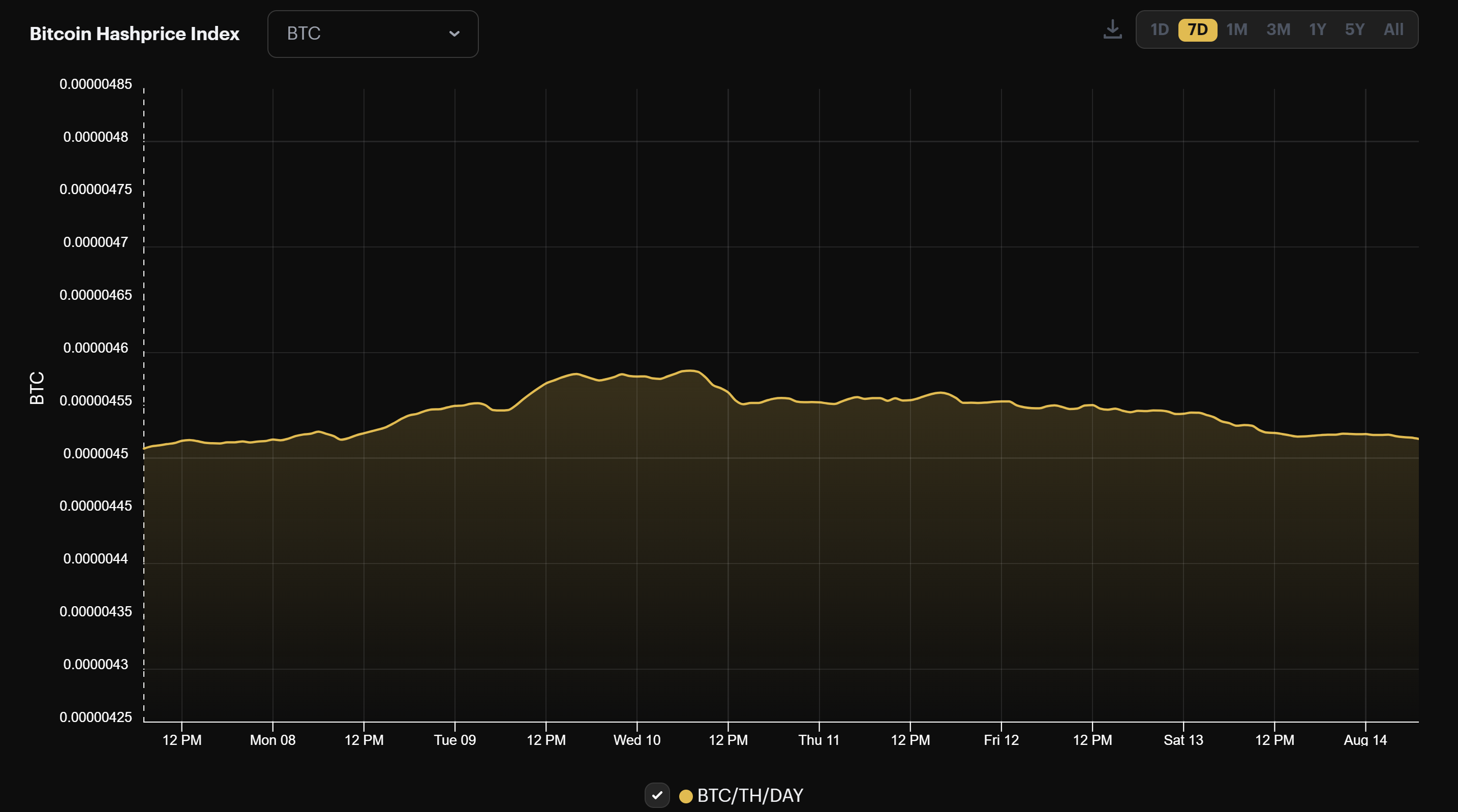Click the Thu 11 date label

click(819, 740)
